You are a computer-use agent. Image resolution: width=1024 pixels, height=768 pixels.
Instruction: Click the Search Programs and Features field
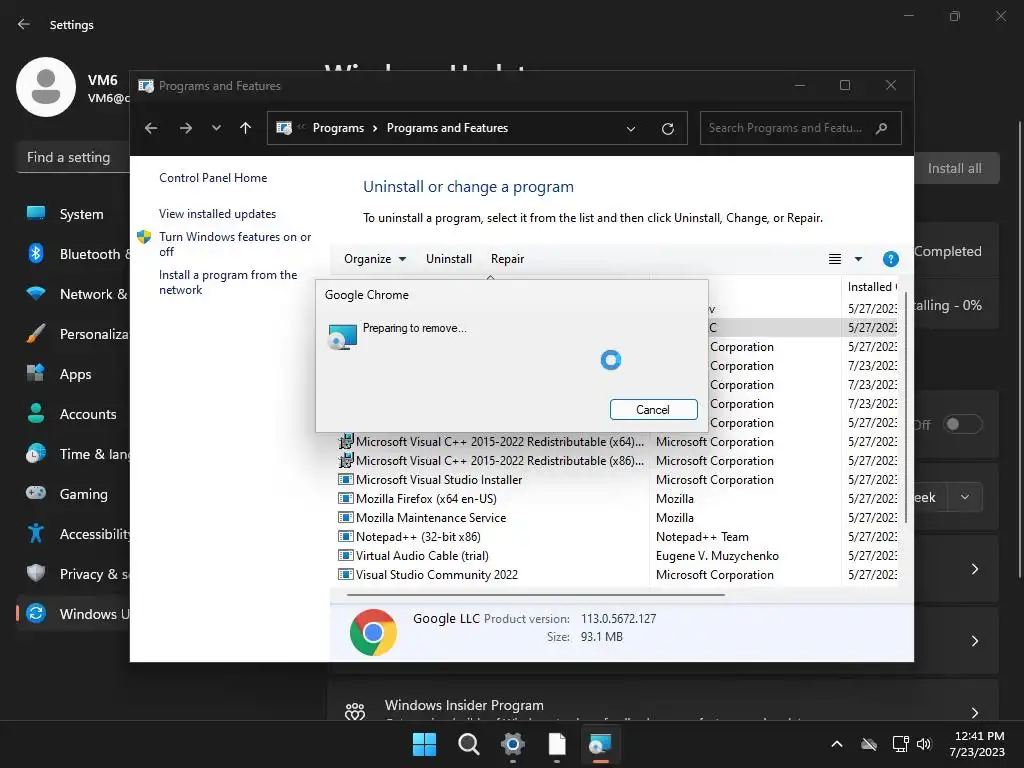[800, 128]
